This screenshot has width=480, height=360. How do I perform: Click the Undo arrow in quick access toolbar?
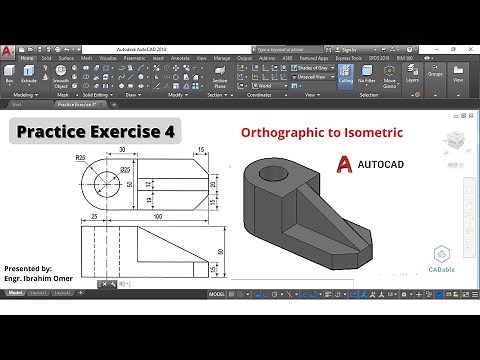click(67, 50)
